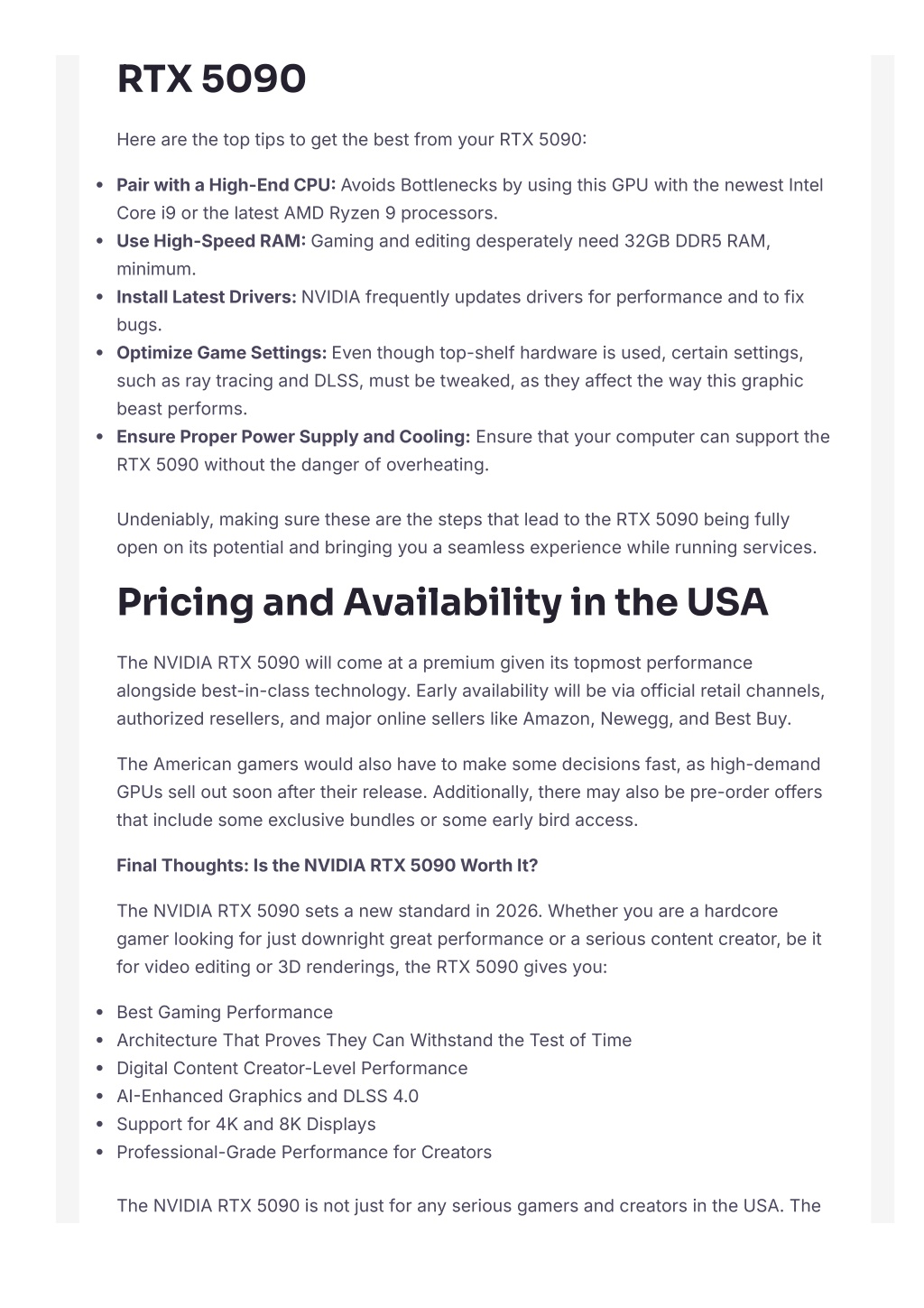Select the "Architecture That Proves" list item
The image size is (924, 1308).
point(374,1041)
